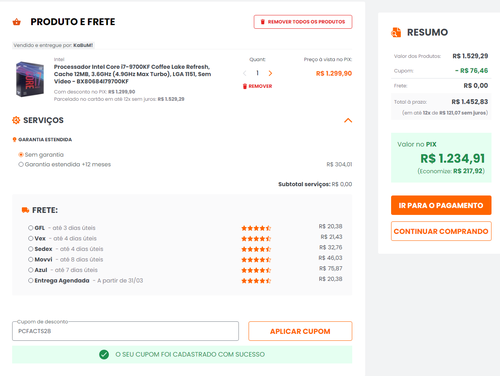The width and height of the screenshot is (500, 376).
Task: Choose GFL shipping, up to 3 business days
Action: (31, 228)
